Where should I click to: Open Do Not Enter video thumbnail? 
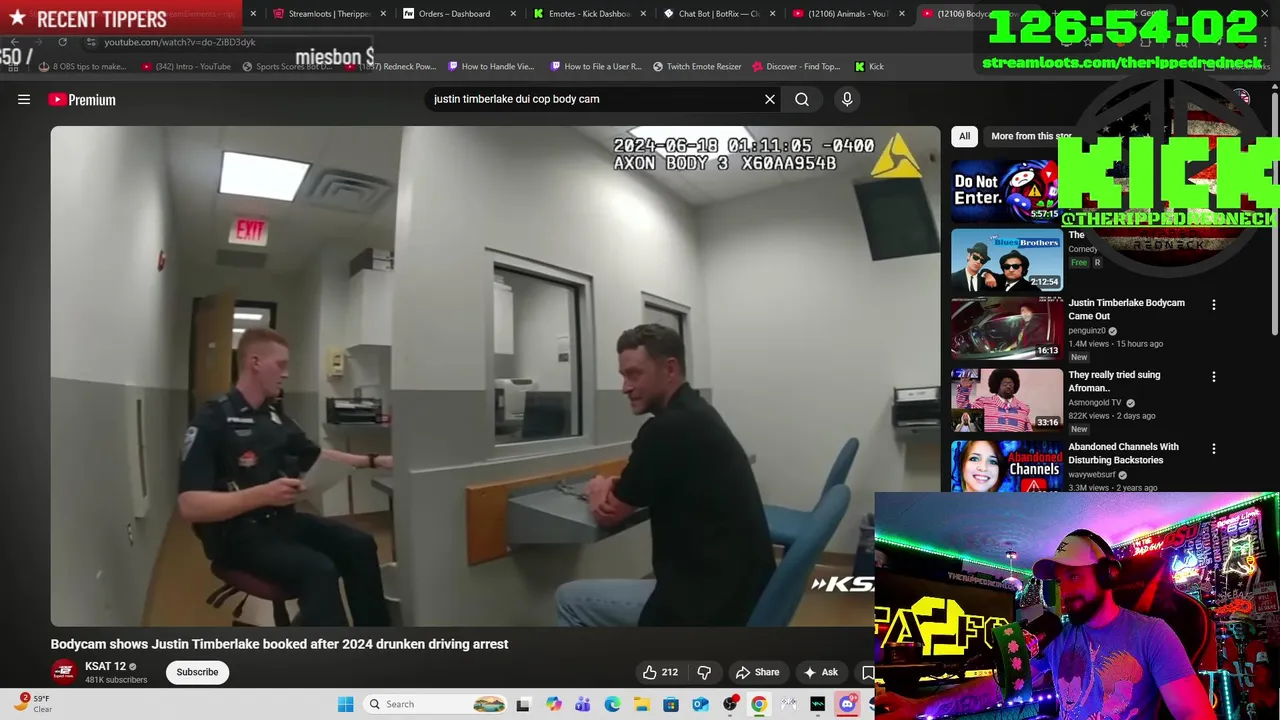point(1006,190)
